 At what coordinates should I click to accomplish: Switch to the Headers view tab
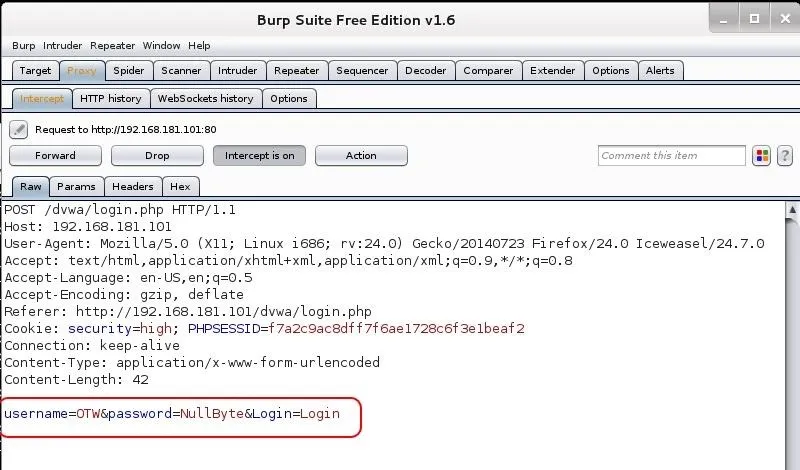tap(133, 187)
